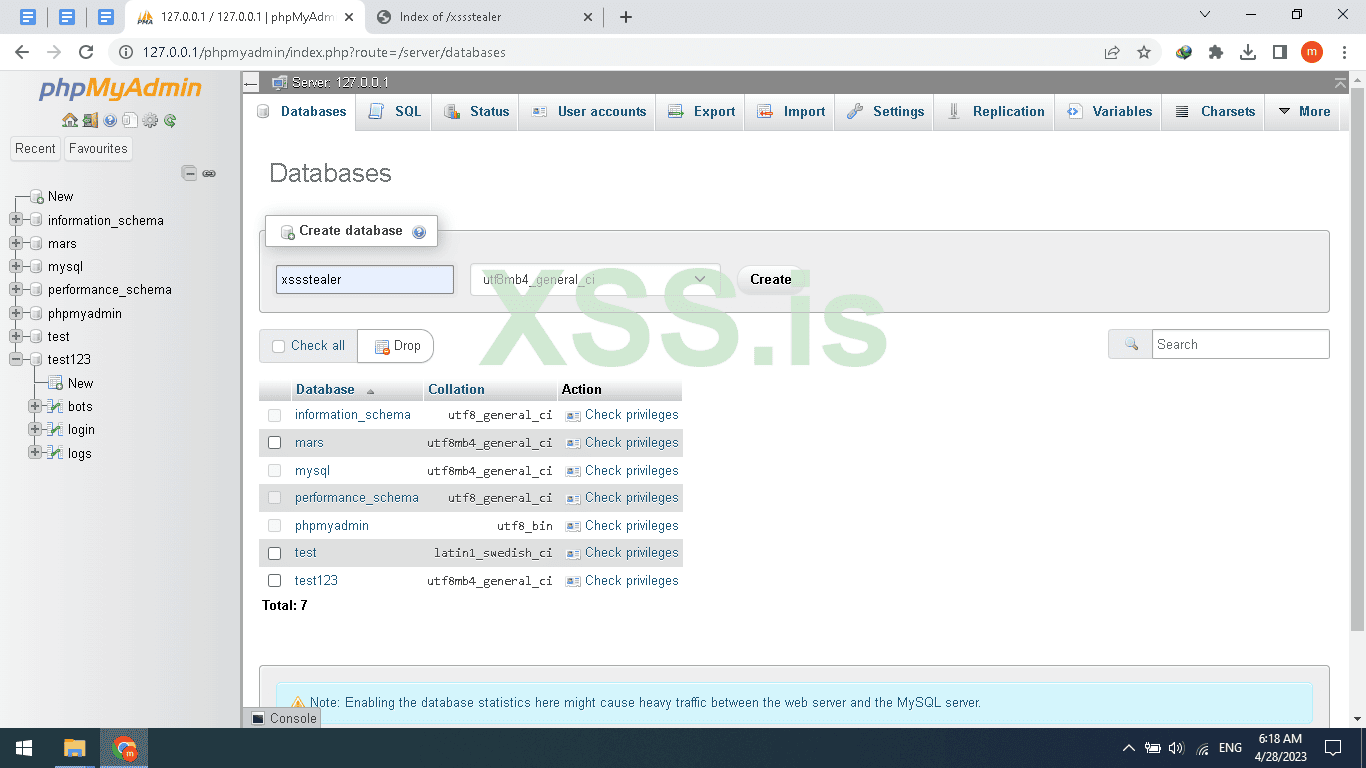Expand the bots table node

pyautogui.click(x=35, y=406)
